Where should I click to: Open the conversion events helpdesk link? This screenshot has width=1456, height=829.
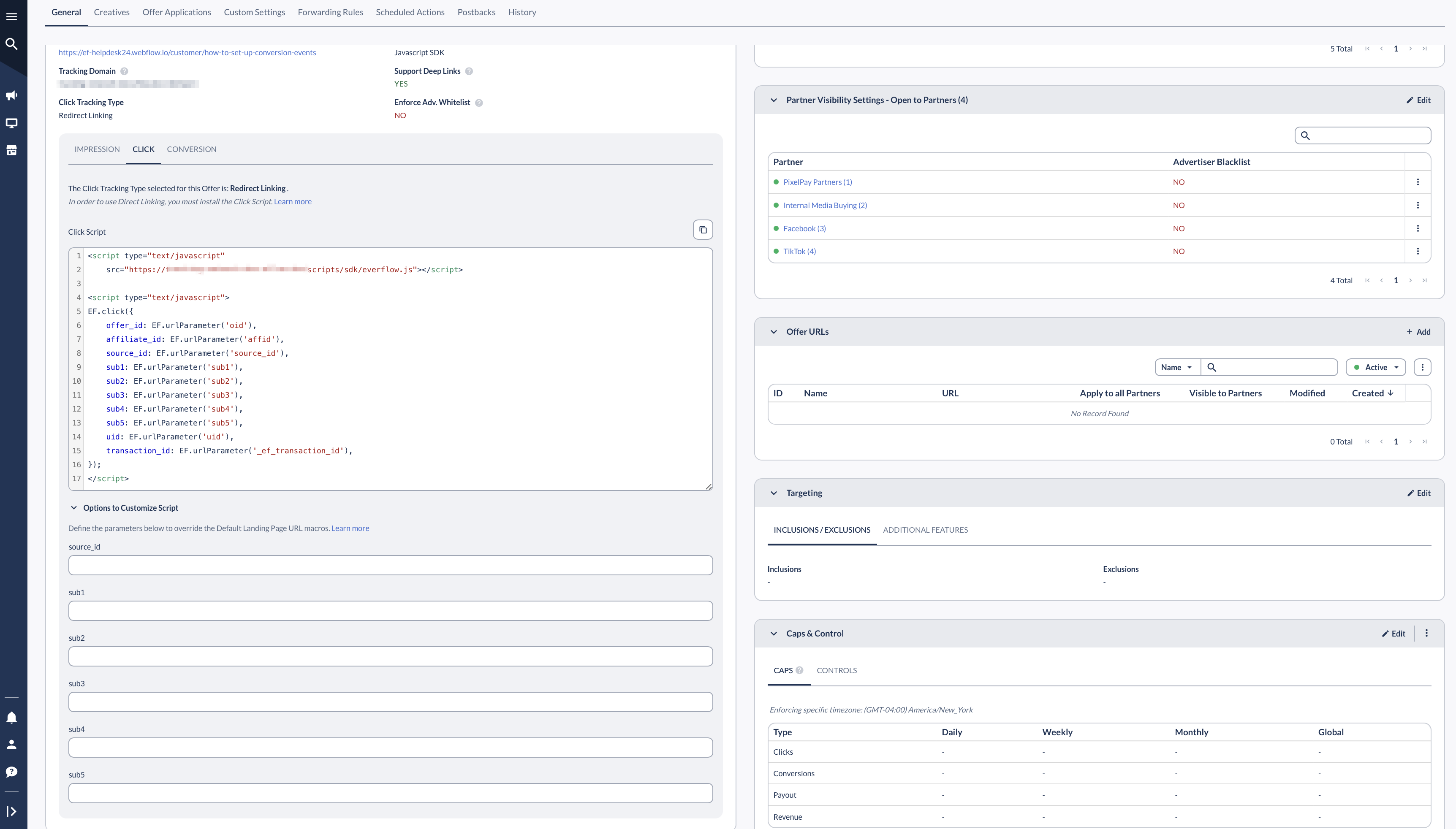pyautogui.click(x=187, y=52)
